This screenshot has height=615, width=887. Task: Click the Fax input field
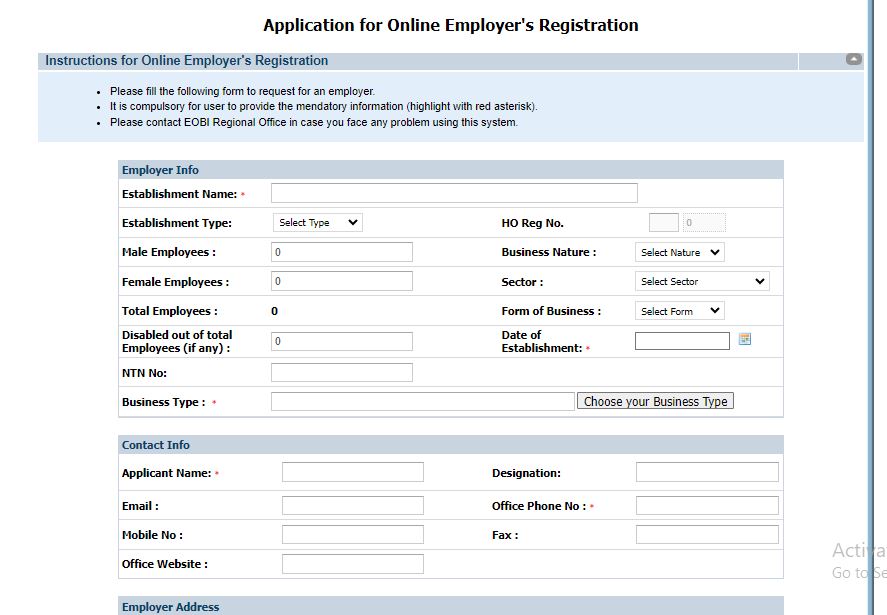[707, 534]
